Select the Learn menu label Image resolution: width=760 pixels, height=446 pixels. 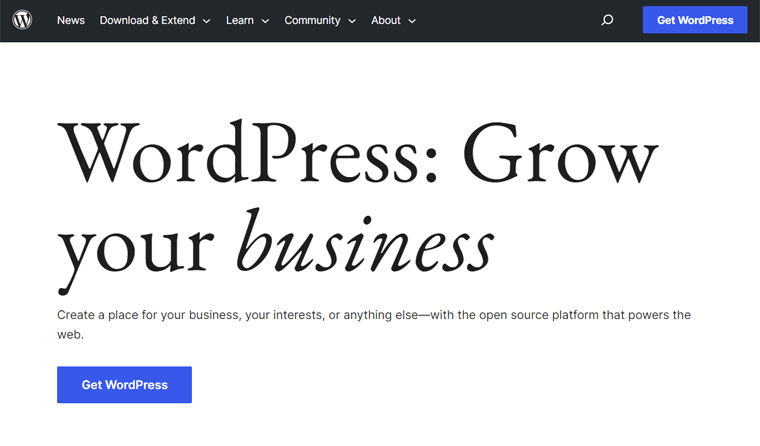coord(240,20)
